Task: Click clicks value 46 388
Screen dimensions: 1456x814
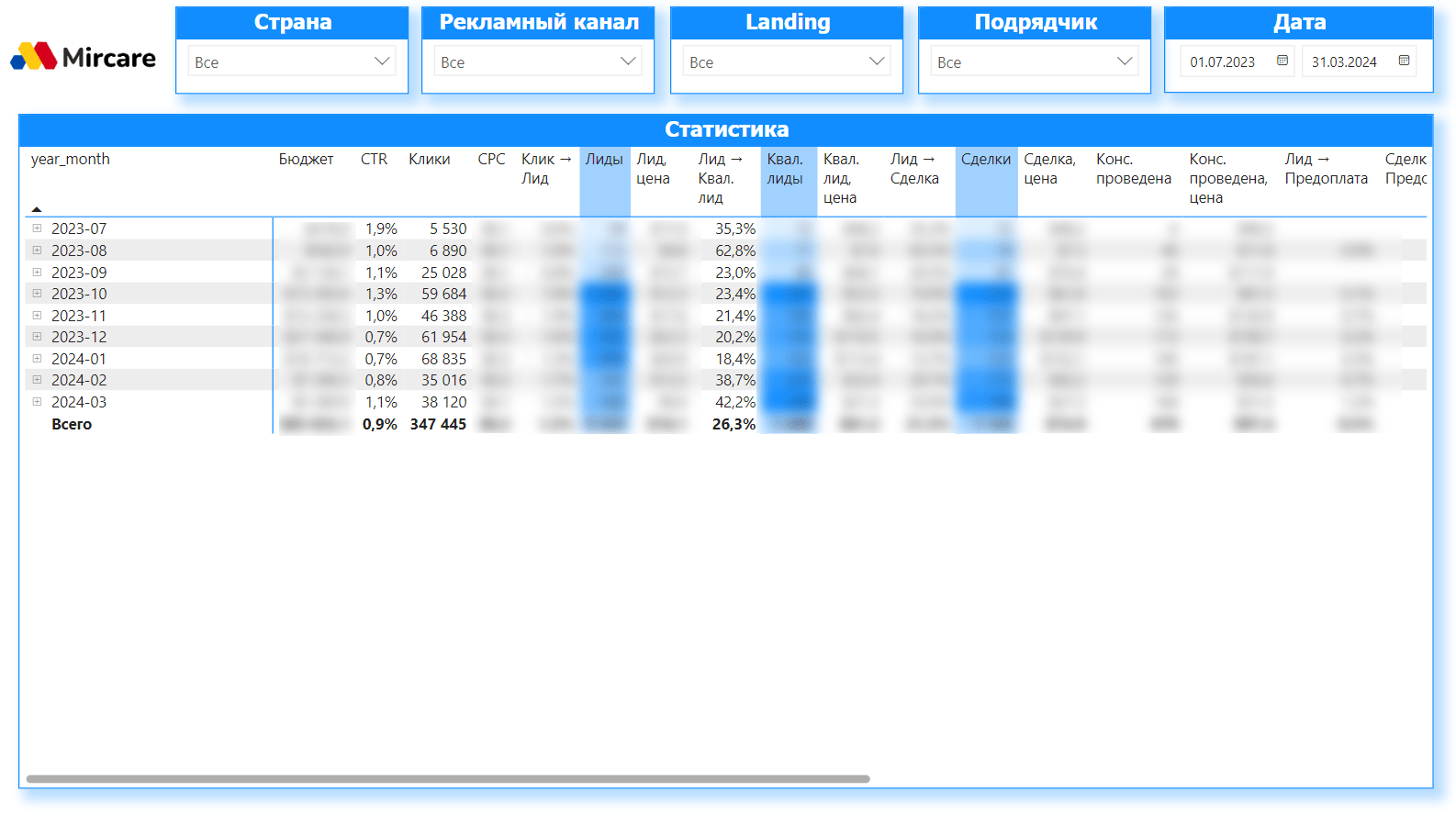Action: coord(444,316)
